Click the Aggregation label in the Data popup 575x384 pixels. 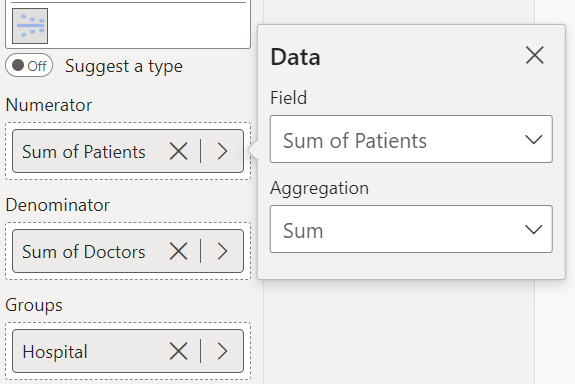click(319, 189)
